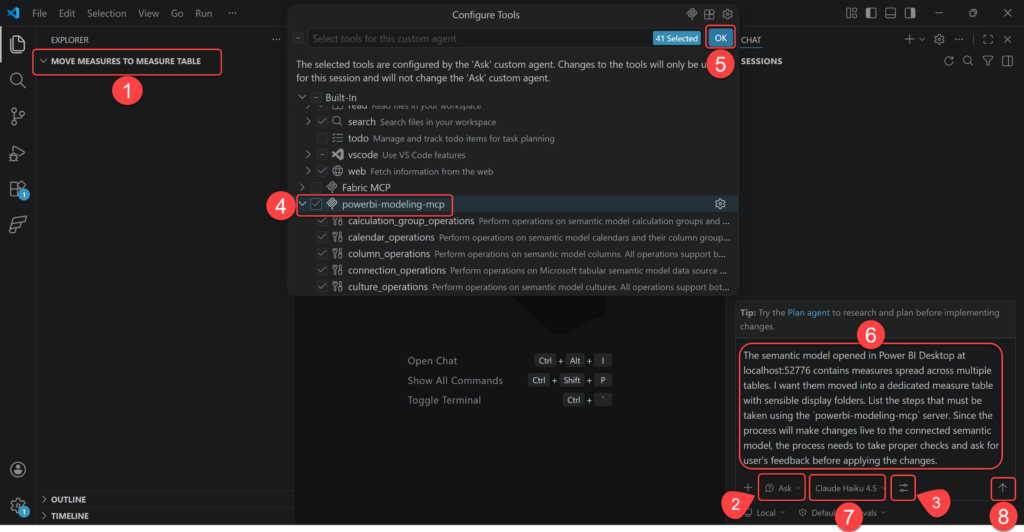This screenshot has height=532, width=1024.
Task: Uncheck calculation_group_operations checkbox
Action: [322, 221]
